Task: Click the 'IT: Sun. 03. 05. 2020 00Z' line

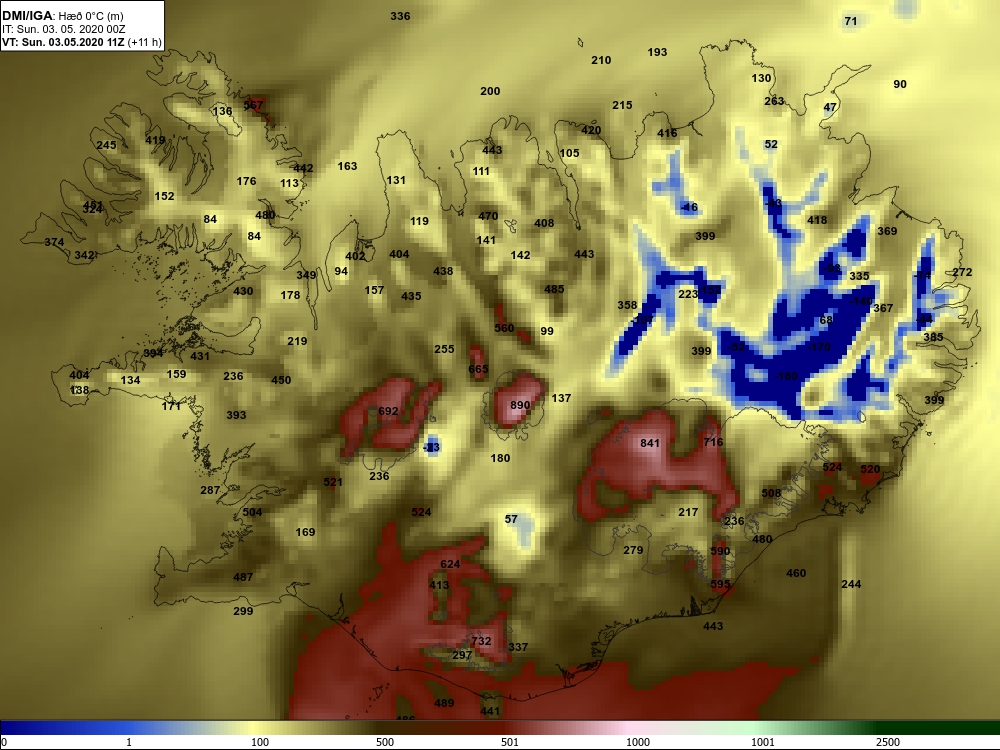Action: click(x=63, y=29)
